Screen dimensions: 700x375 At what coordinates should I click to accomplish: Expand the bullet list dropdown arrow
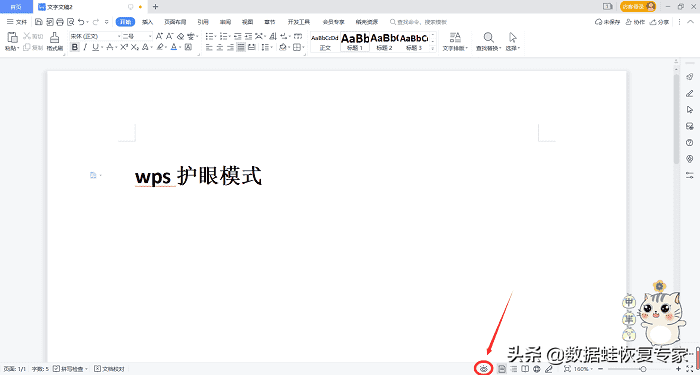click(x=216, y=36)
